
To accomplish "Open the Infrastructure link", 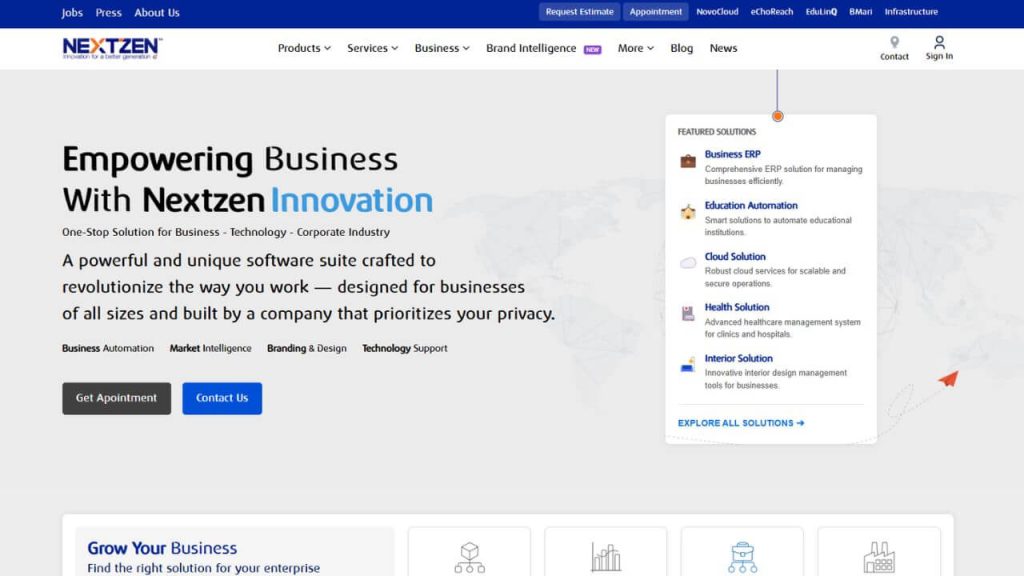I will click(x=911, y=12).
